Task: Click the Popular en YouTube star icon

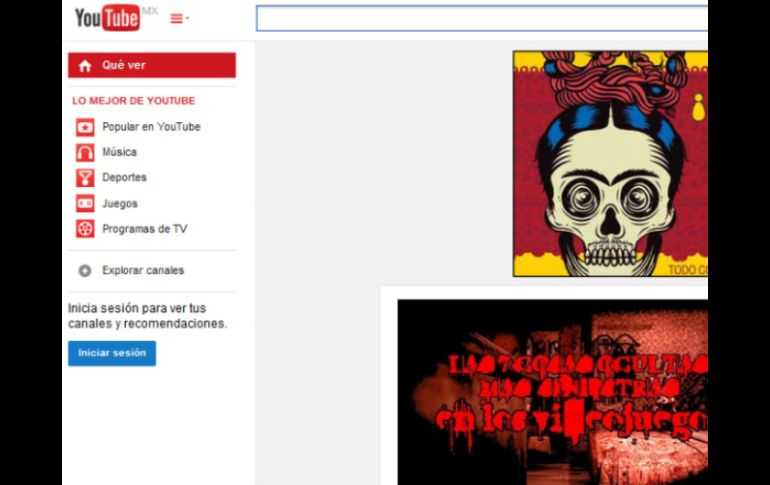Action: coord(85,127)
